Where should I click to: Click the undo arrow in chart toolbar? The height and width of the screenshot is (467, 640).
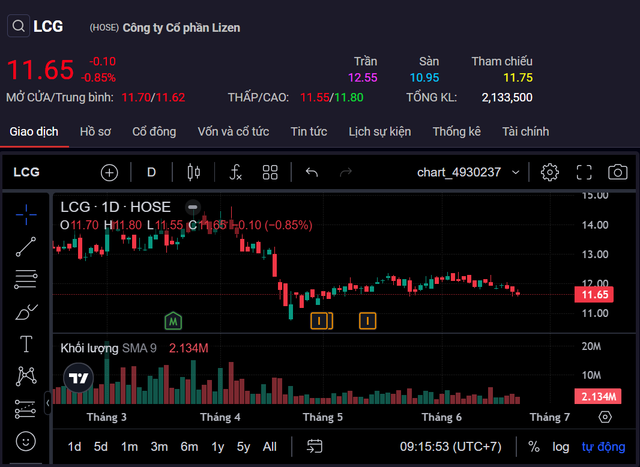click(312, 172)
